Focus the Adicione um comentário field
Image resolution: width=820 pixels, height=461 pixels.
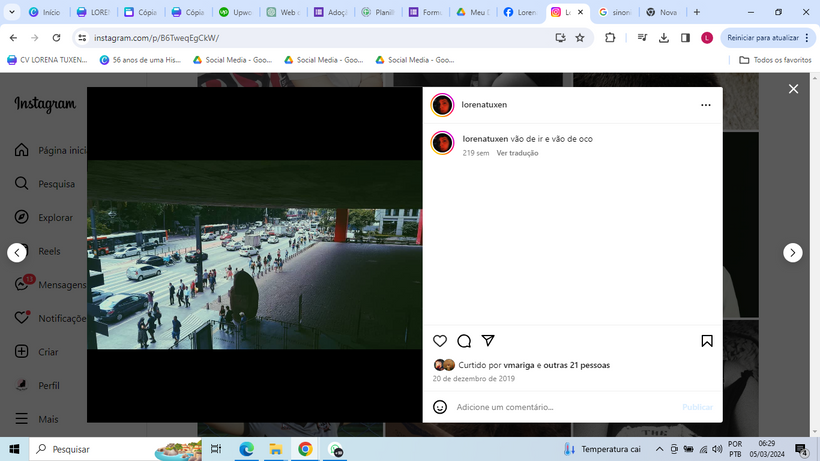click(565, 407)
